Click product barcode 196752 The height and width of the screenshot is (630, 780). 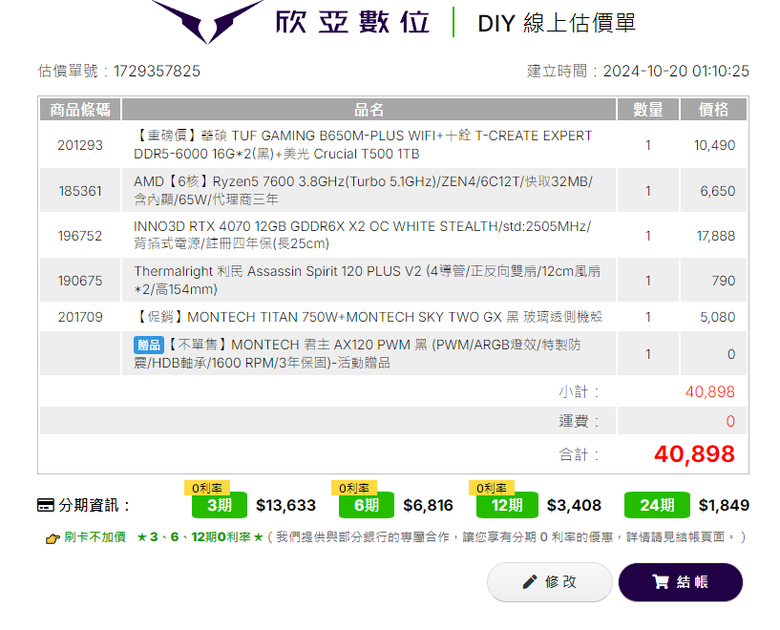click(x=80, y=236)
